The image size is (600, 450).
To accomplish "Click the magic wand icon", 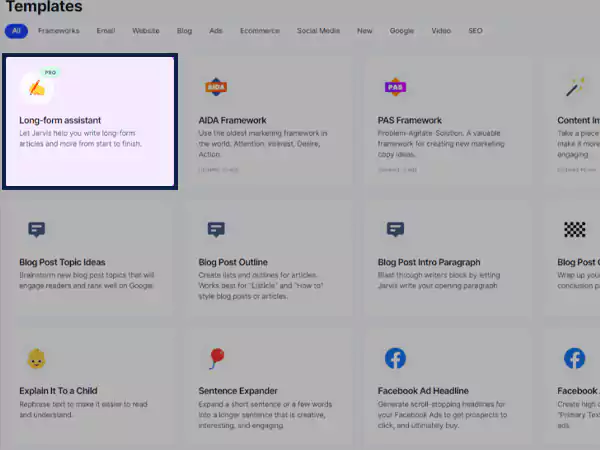I will [574, 88].
